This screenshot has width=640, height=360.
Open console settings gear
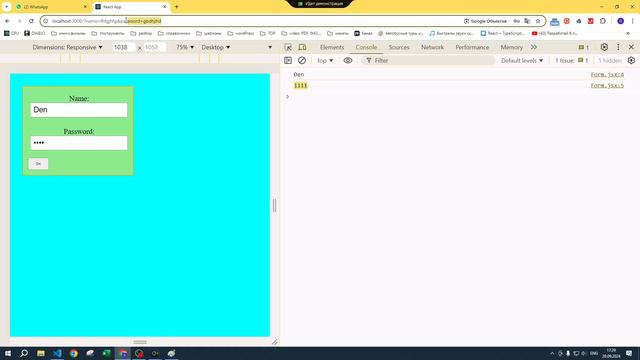(631, 60)
